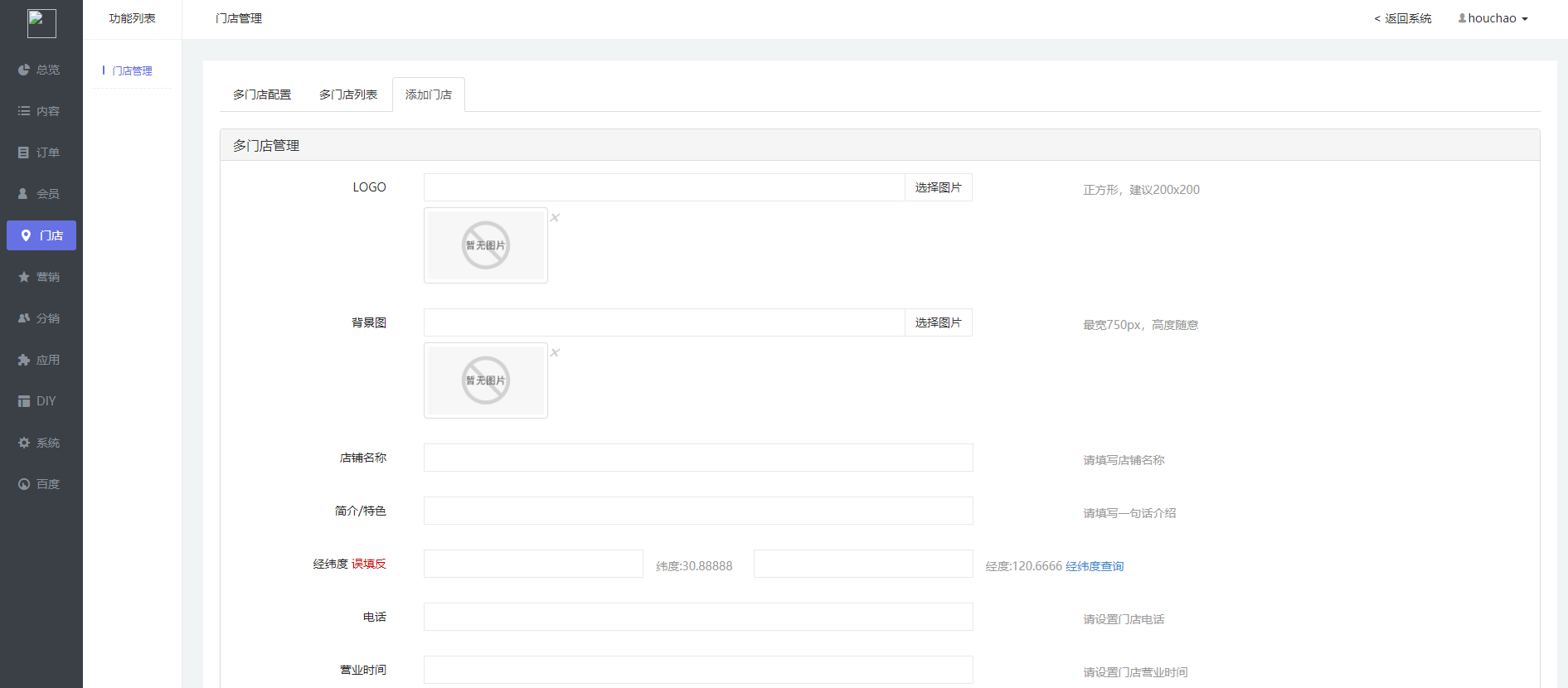Click the 背景图 placeholder thumbnail
Viewport: 1568px width, 688px height.
click(486, 380)
